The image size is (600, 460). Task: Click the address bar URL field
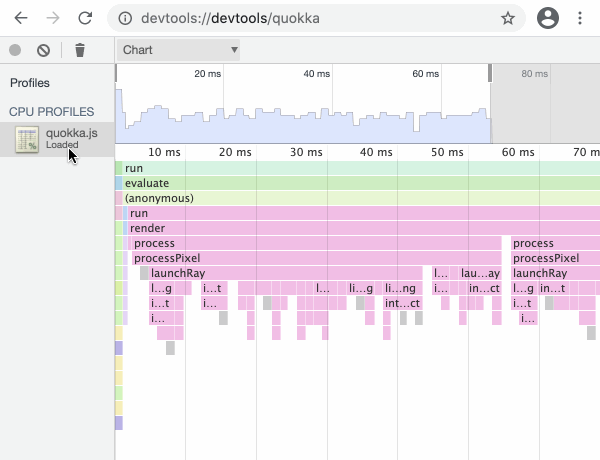(x=300, y=18)
